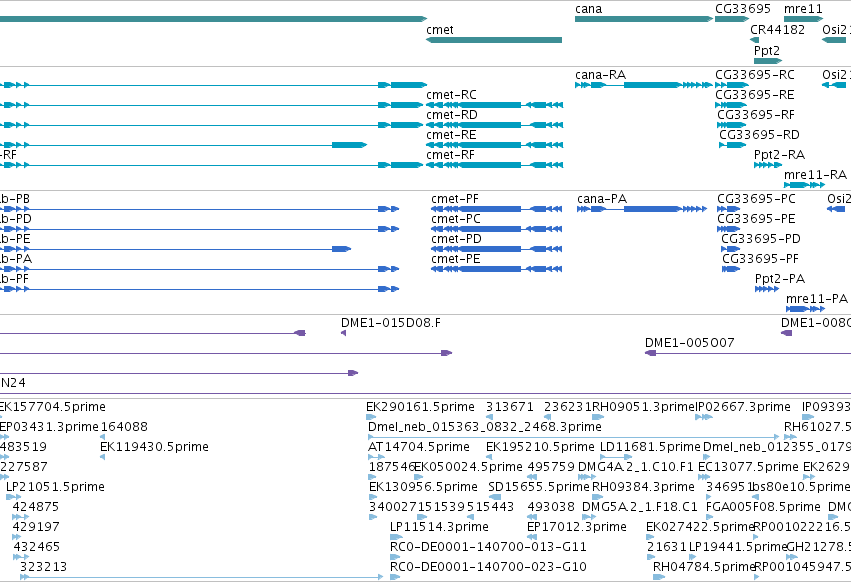Click the AT14704.5prime EST label
The height and width of the screenshot is (582, 851).
coord(418,447)
